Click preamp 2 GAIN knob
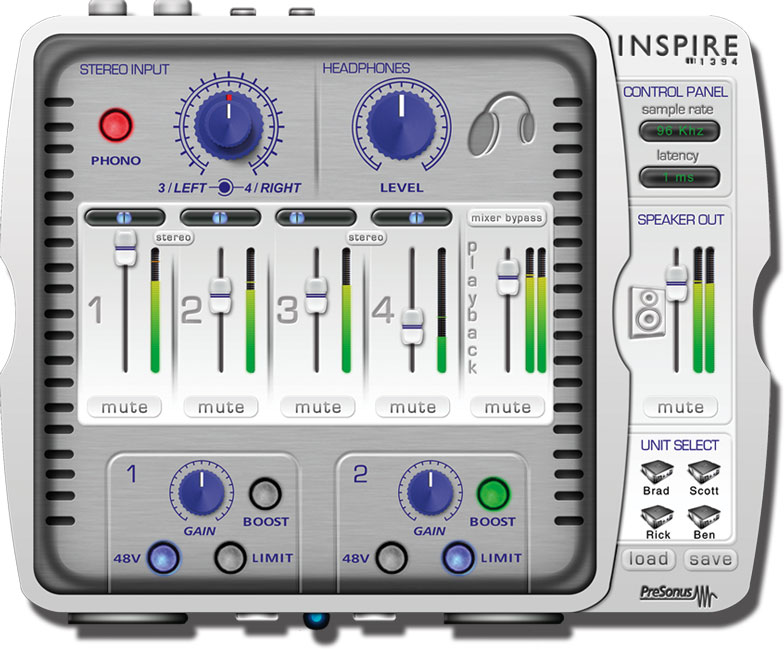784x650 pixels. tap(430, 492)
